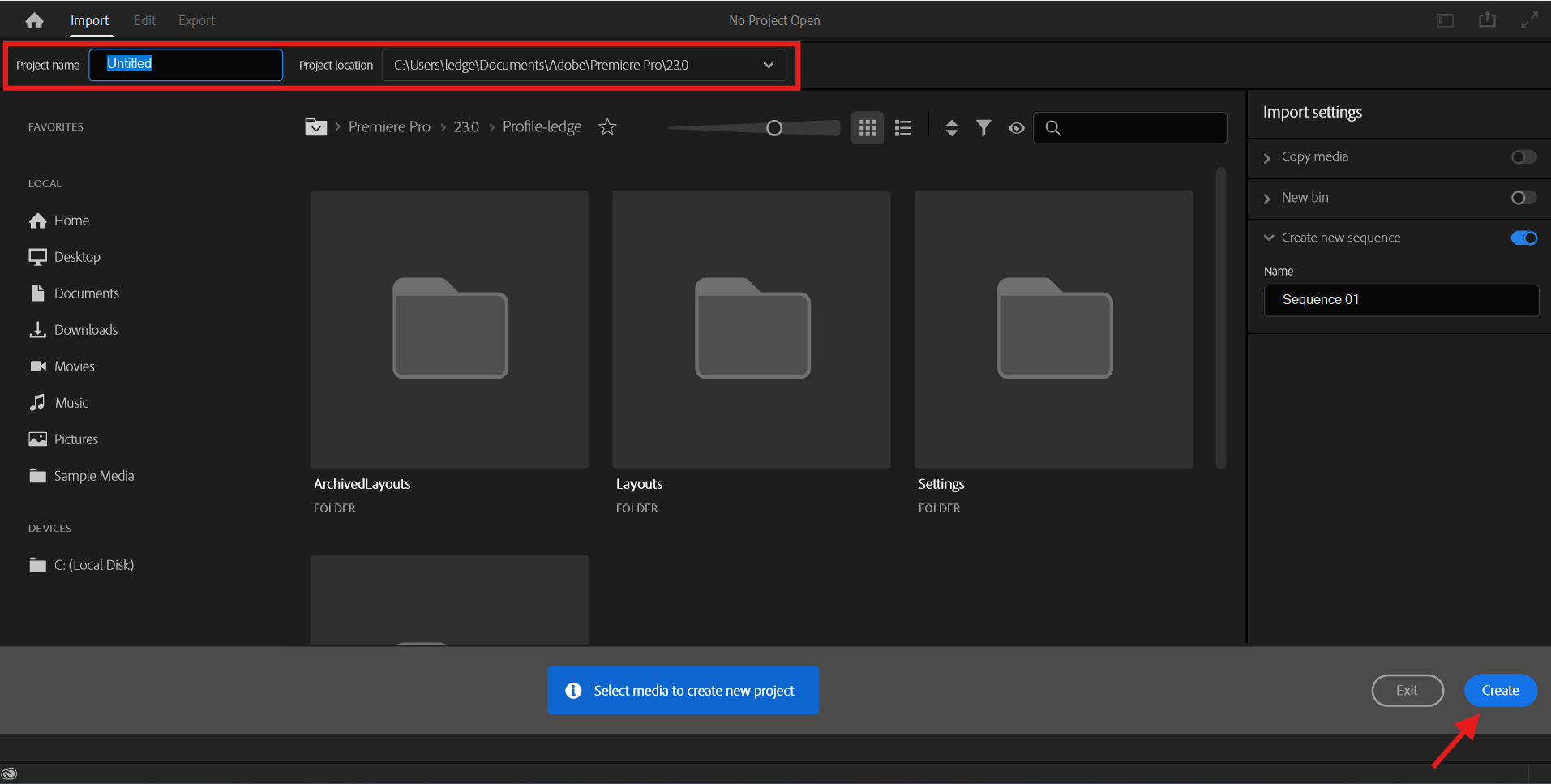The height and width of the screenshot is (784, 1551).
Task: Star the Profile-ledge folder as favorite
Action: pos(606,126)
